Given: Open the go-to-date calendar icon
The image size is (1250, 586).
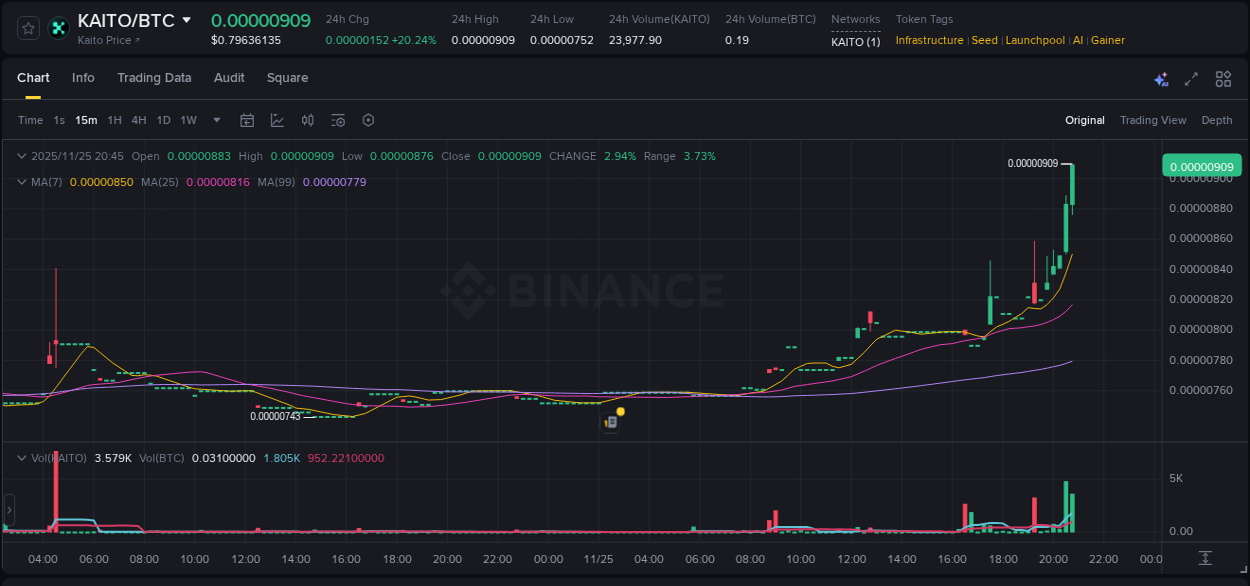Looking at the screenshot, I should point(247,120).
